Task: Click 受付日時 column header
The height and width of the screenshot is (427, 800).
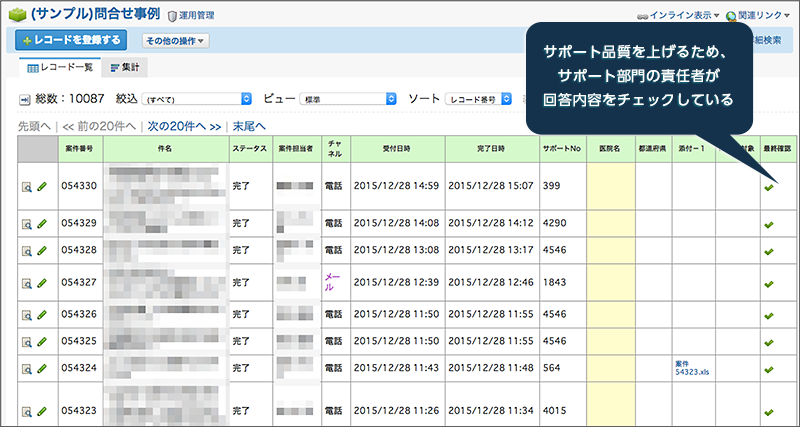Action: [396, 149]
